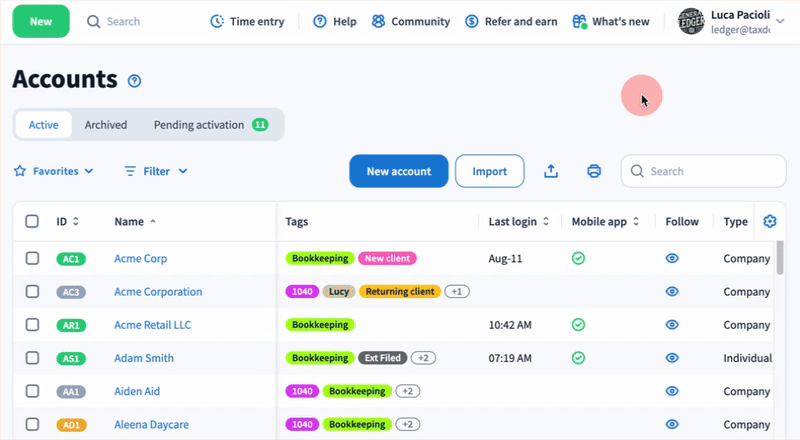Click the export upload icon
Screen dimensions: 800x440
point(551,171)
